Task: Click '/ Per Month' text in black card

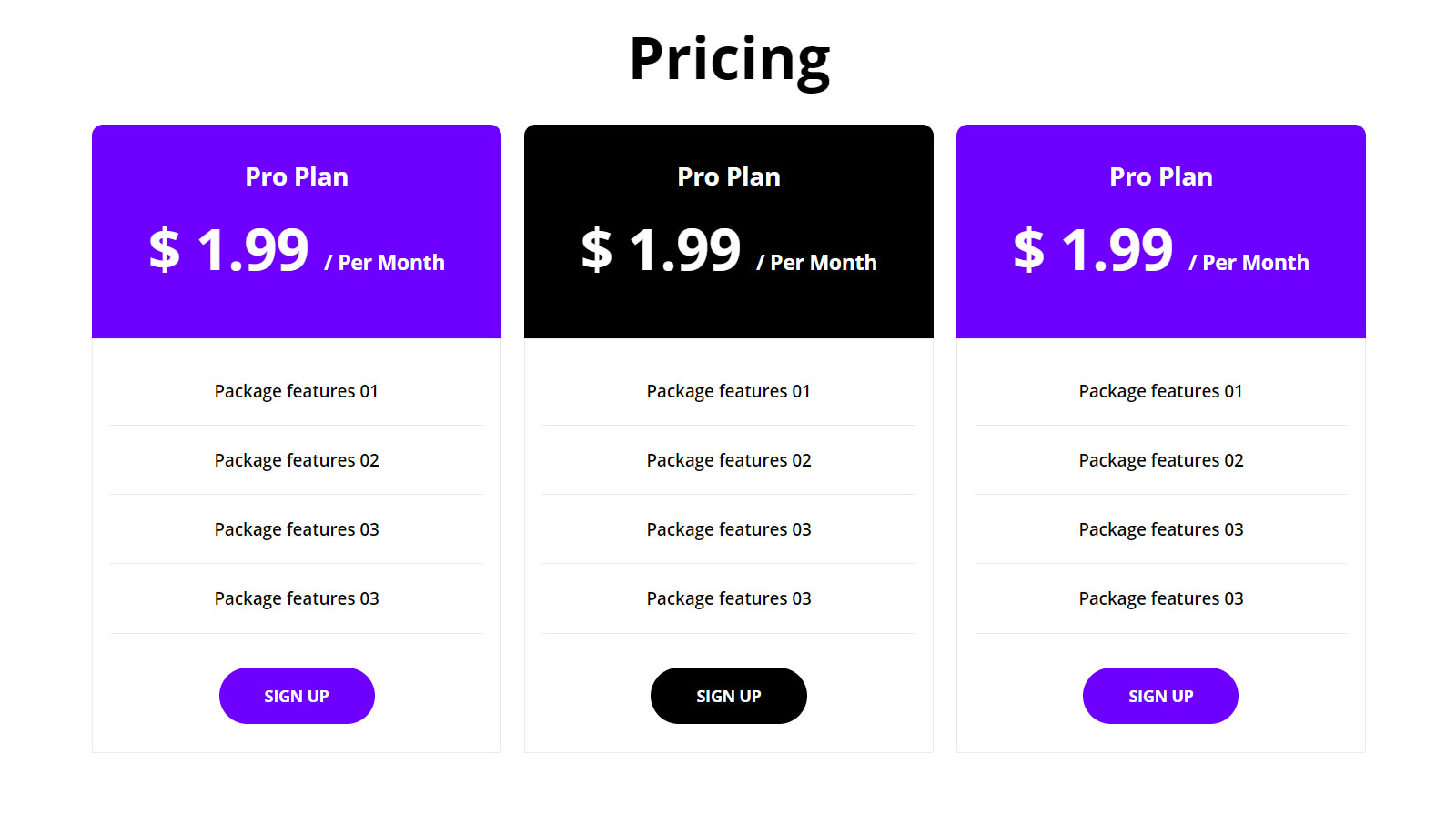Action: pos(816,263)
